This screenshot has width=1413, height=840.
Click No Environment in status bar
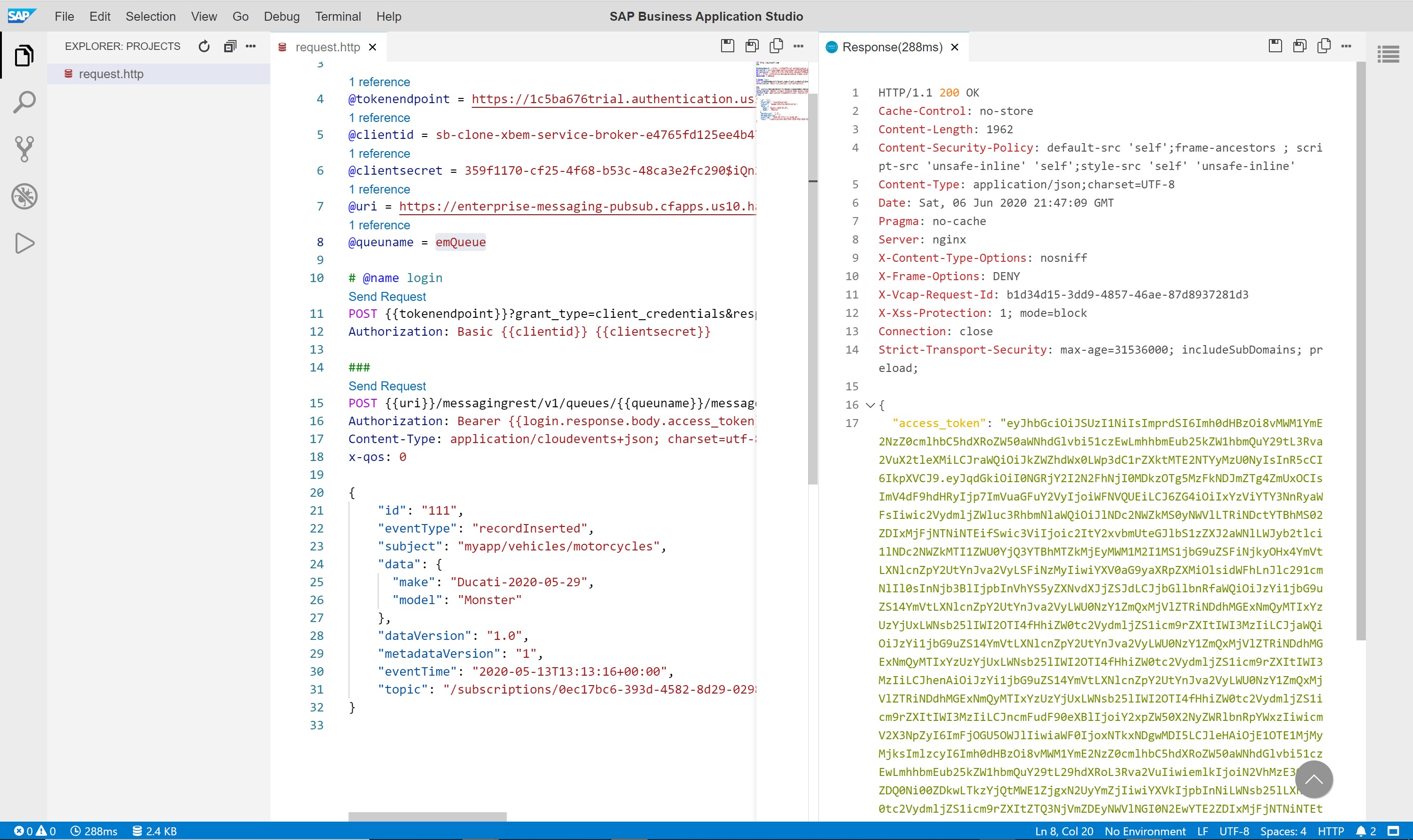[1145, 831]
